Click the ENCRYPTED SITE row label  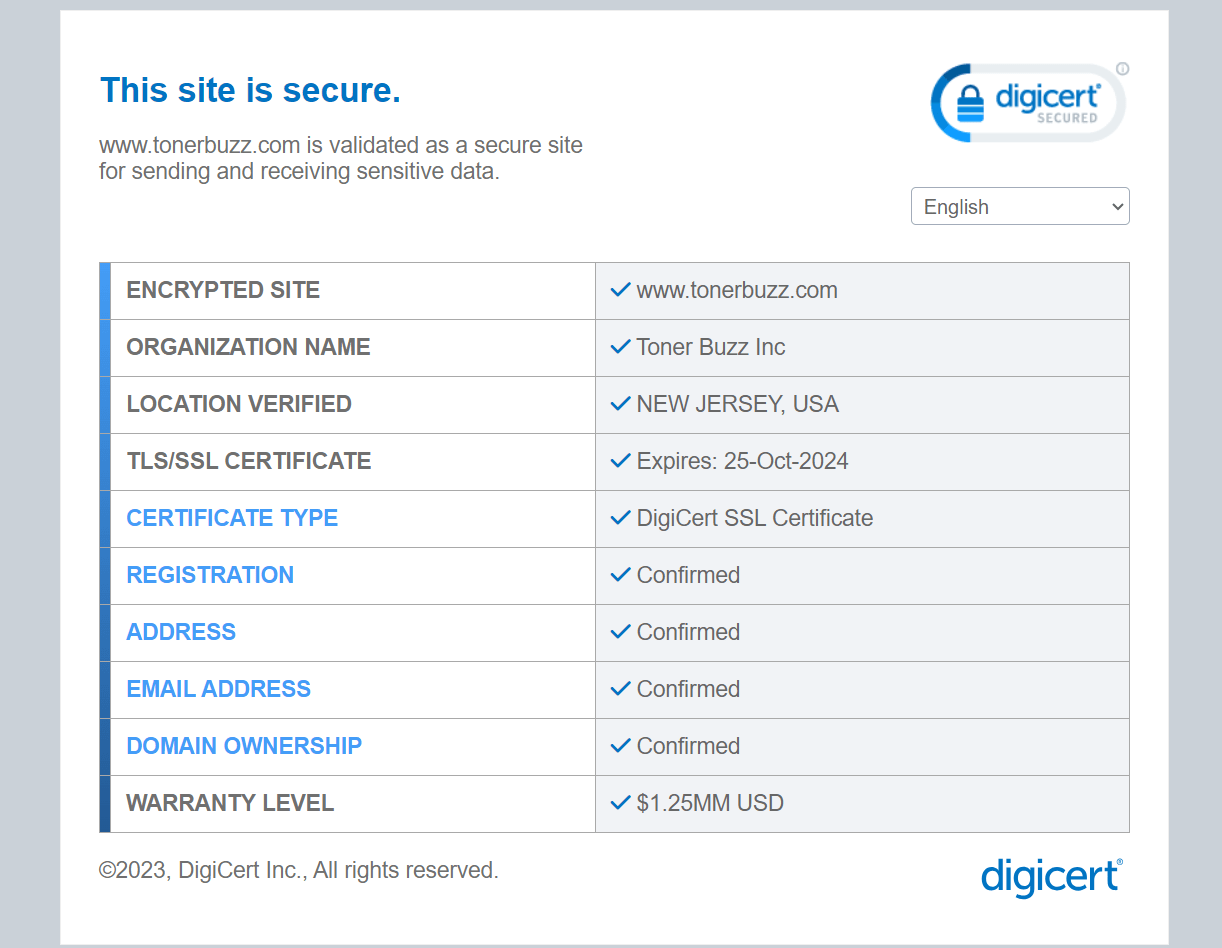(223, 290)
